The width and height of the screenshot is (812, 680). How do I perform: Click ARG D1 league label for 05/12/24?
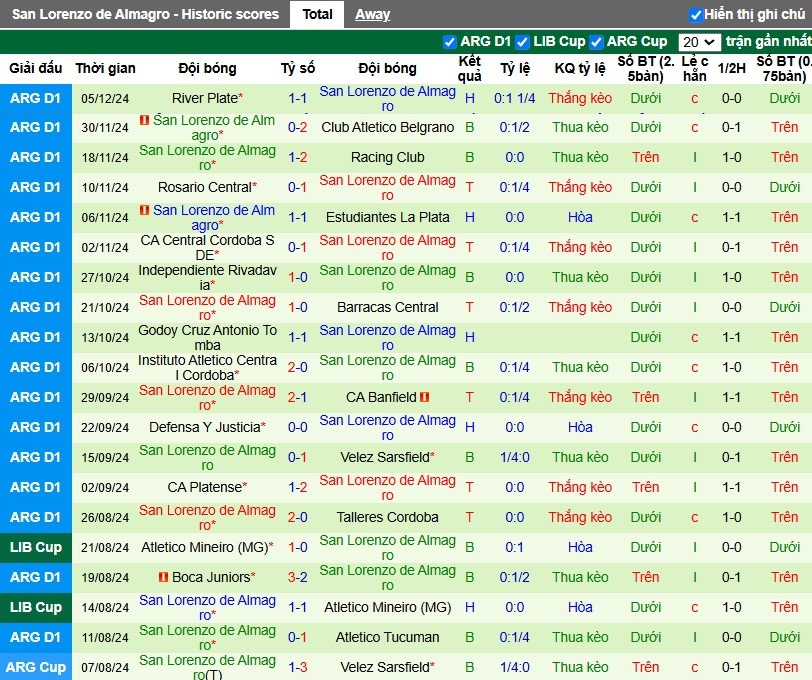[x=35, y=98]
